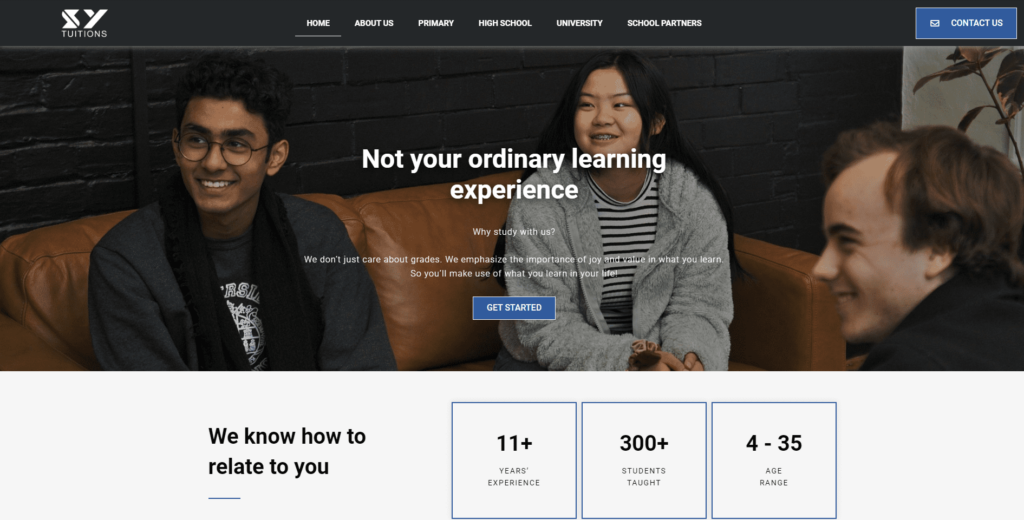Click the hero headline 'Not your ordinary learning experience'

coord(514,174)
